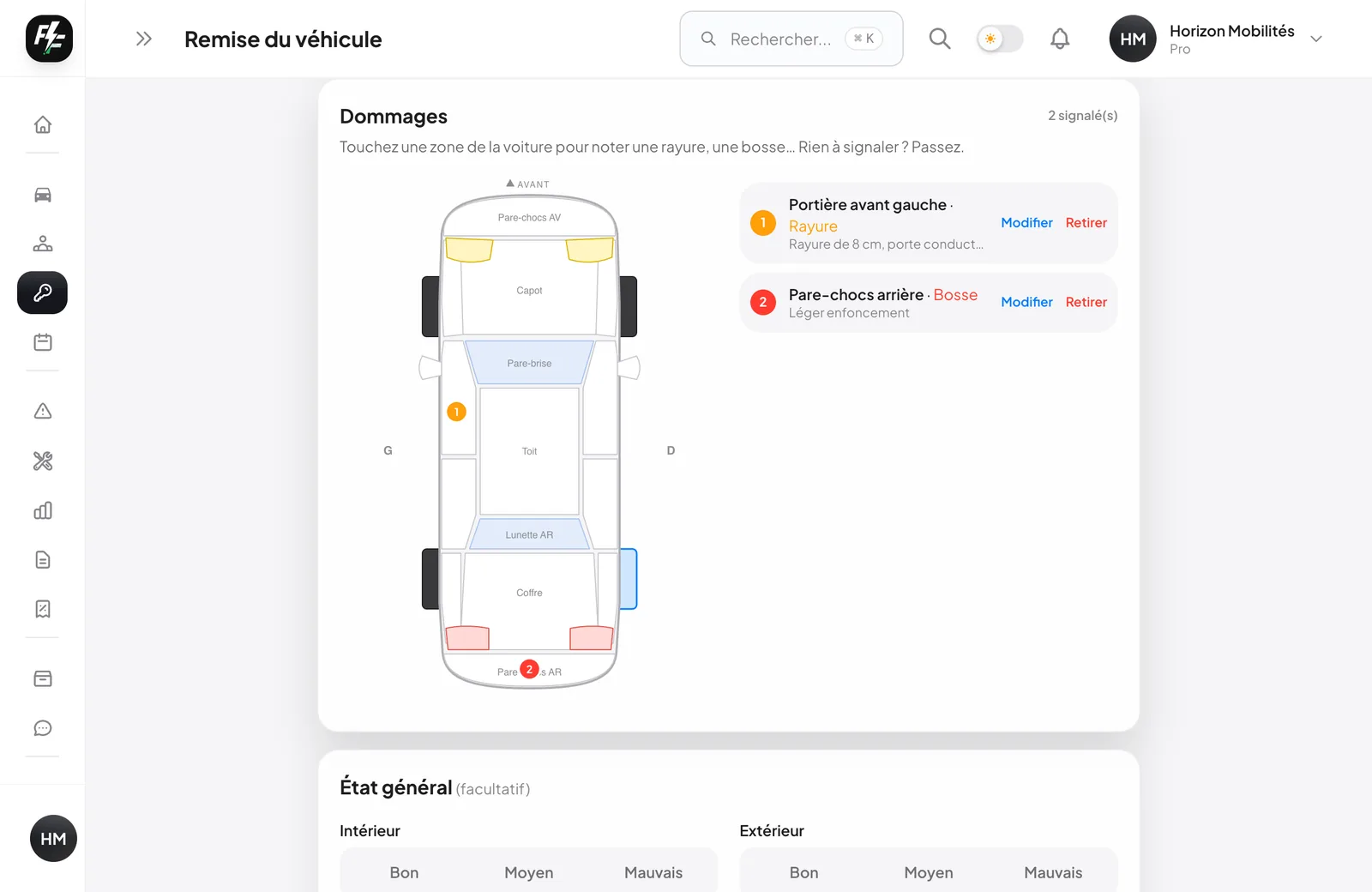Set Intérieur condition to Mauvais
The height and width of the screenshot is (892, 1372).
[653, 872]
